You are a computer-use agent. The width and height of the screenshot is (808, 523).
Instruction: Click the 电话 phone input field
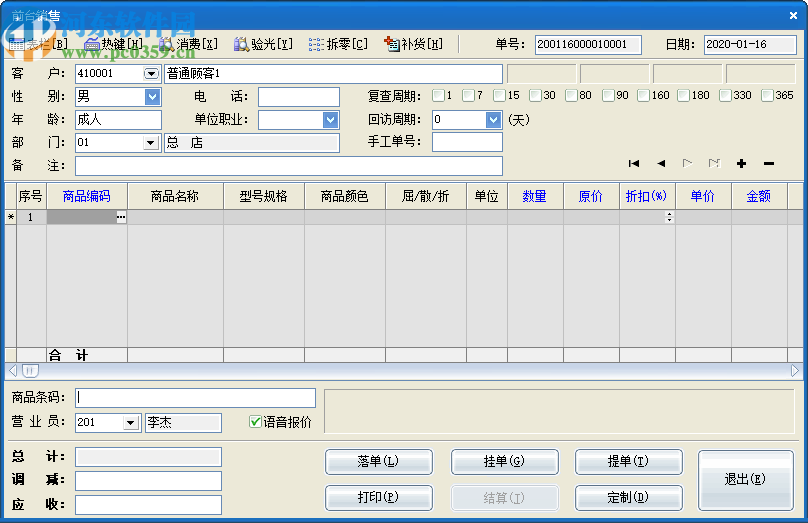click(x=299, y=97)
